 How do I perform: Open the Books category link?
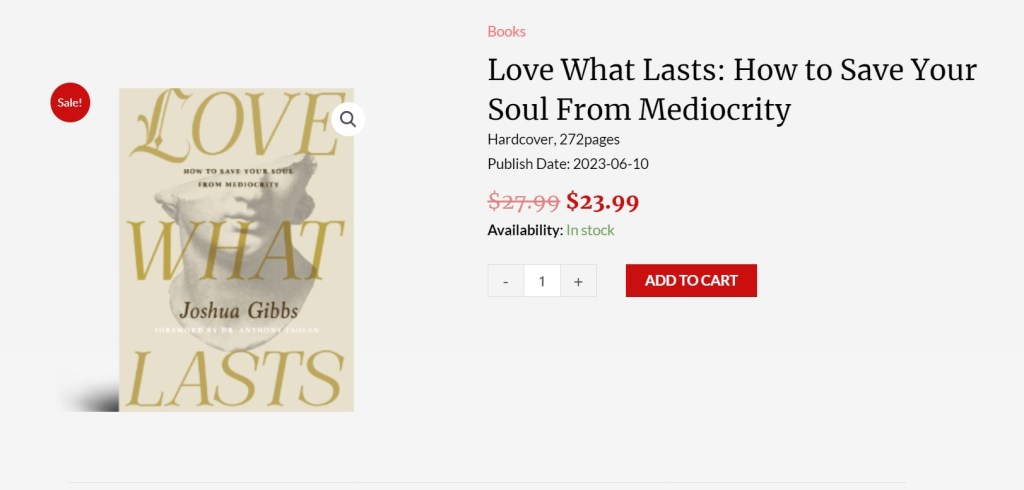coord(506,31)
